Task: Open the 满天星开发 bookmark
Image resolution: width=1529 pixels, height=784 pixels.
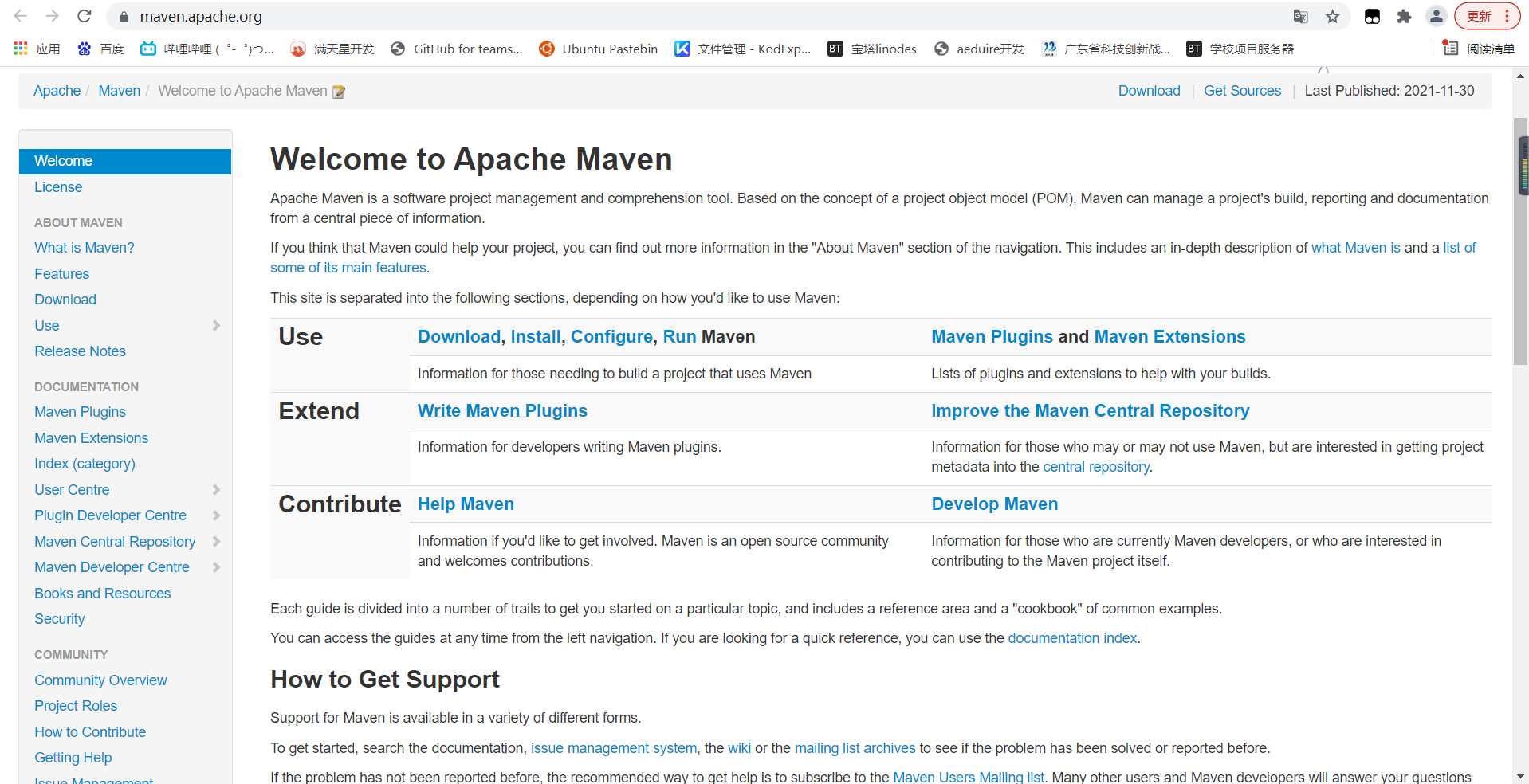Action: [332, 49]
